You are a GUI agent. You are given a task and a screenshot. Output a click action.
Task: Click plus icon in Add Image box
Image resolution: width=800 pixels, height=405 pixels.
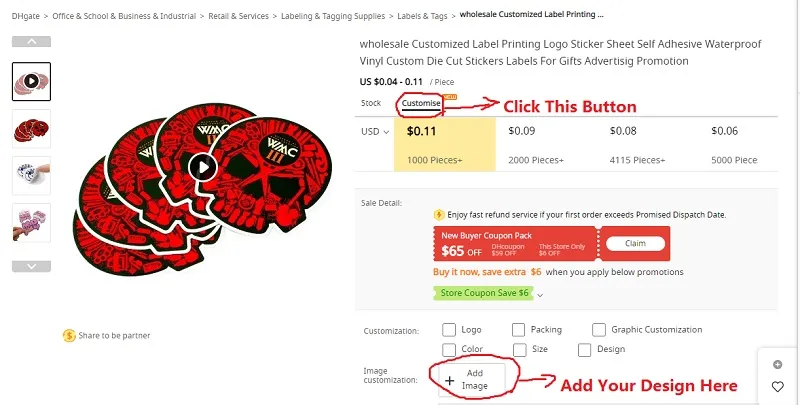click(x=449, y=381)
